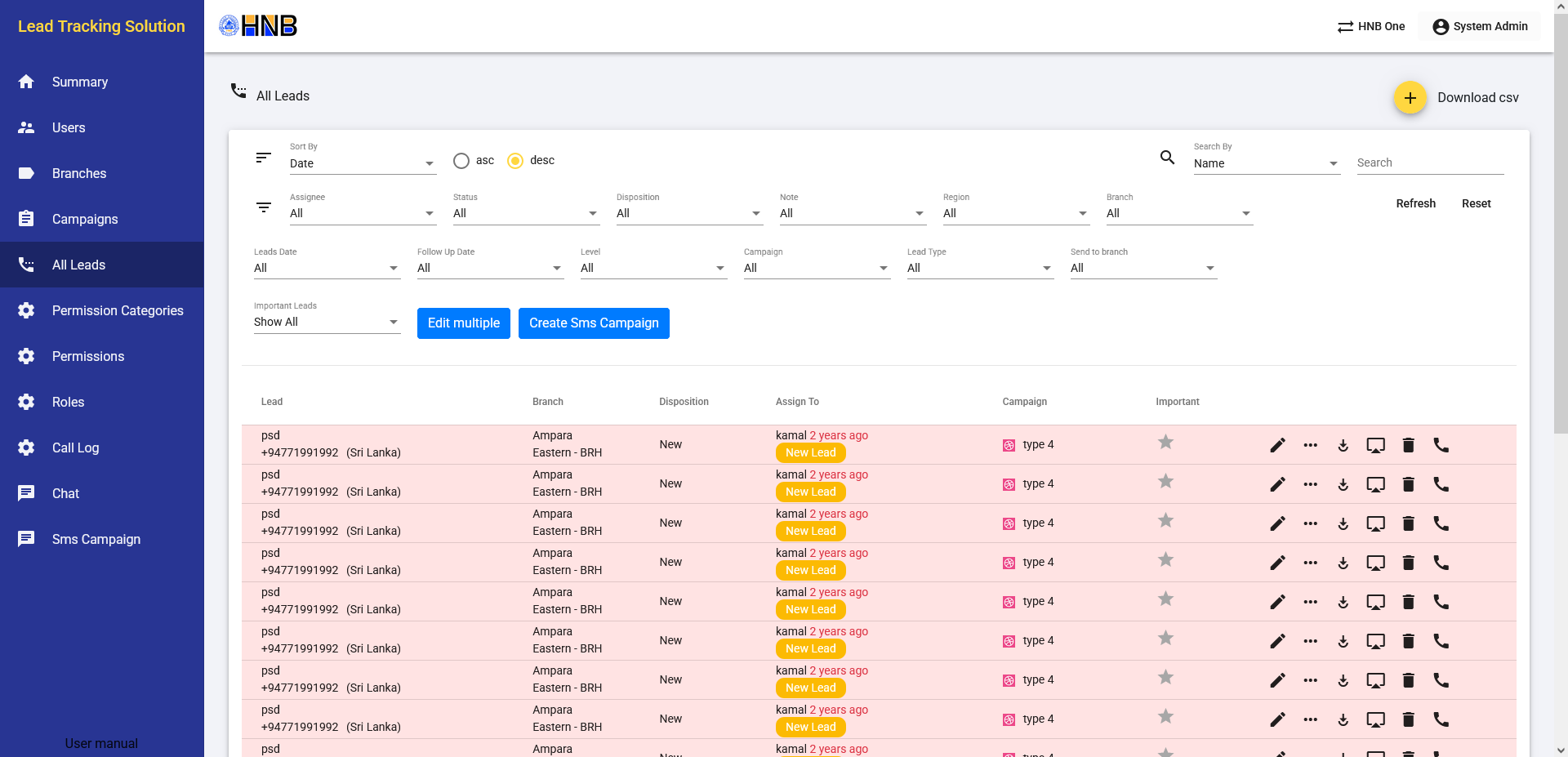Image resolution: width=1568 pixels, height=757 pixels.
Task: Open the Sort By Date dropdown
Action: tap(362, 163)
